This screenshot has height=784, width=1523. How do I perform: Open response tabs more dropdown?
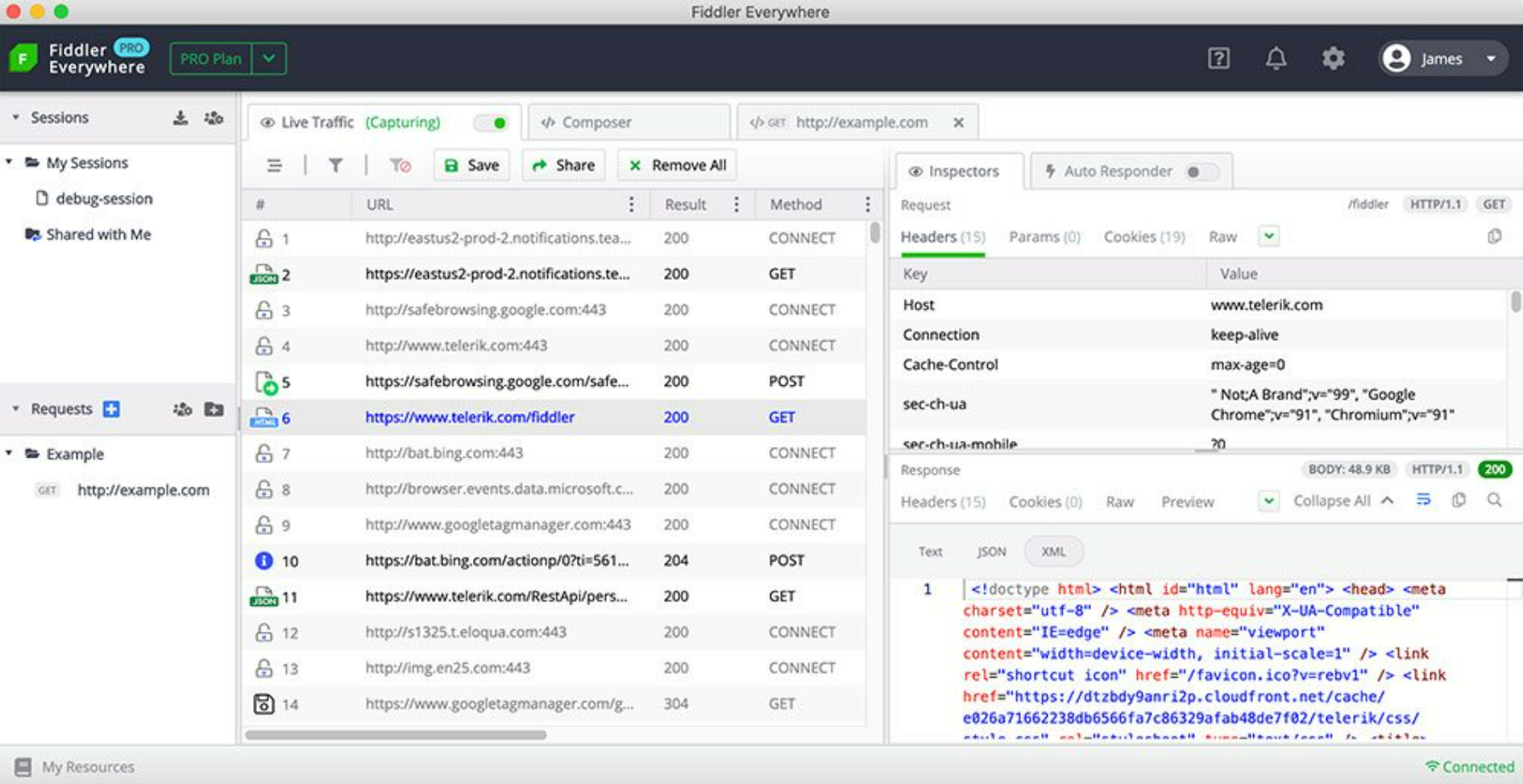(x=1268, y=500)
